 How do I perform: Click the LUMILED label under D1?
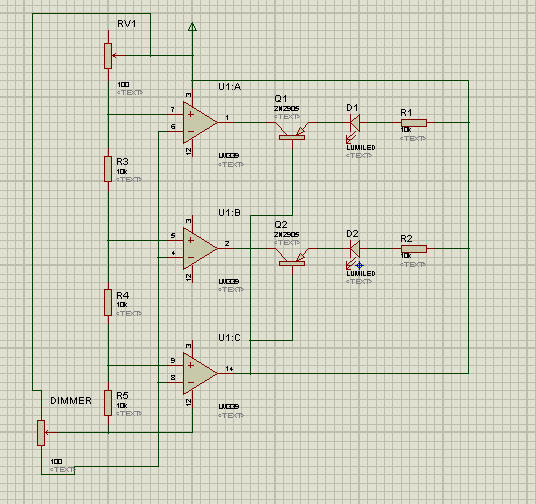click(361, 148)
